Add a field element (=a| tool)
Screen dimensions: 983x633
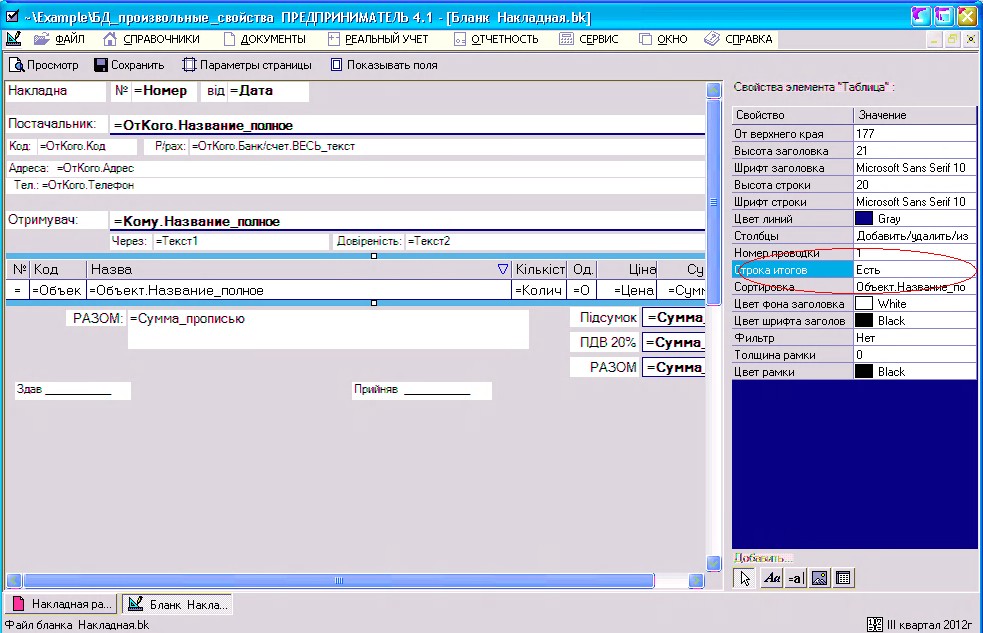coord(795,578)
